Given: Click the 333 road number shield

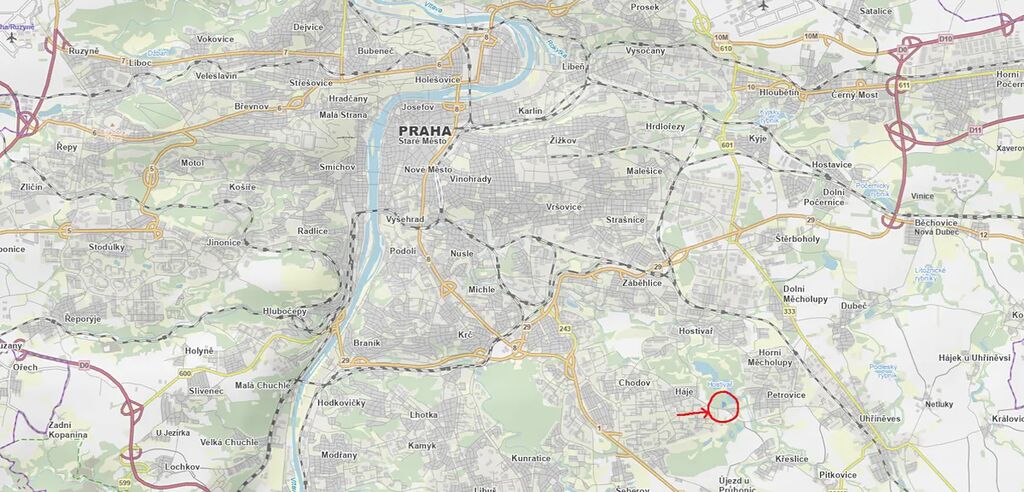Looking at the screenshot, I should point(790,312).
